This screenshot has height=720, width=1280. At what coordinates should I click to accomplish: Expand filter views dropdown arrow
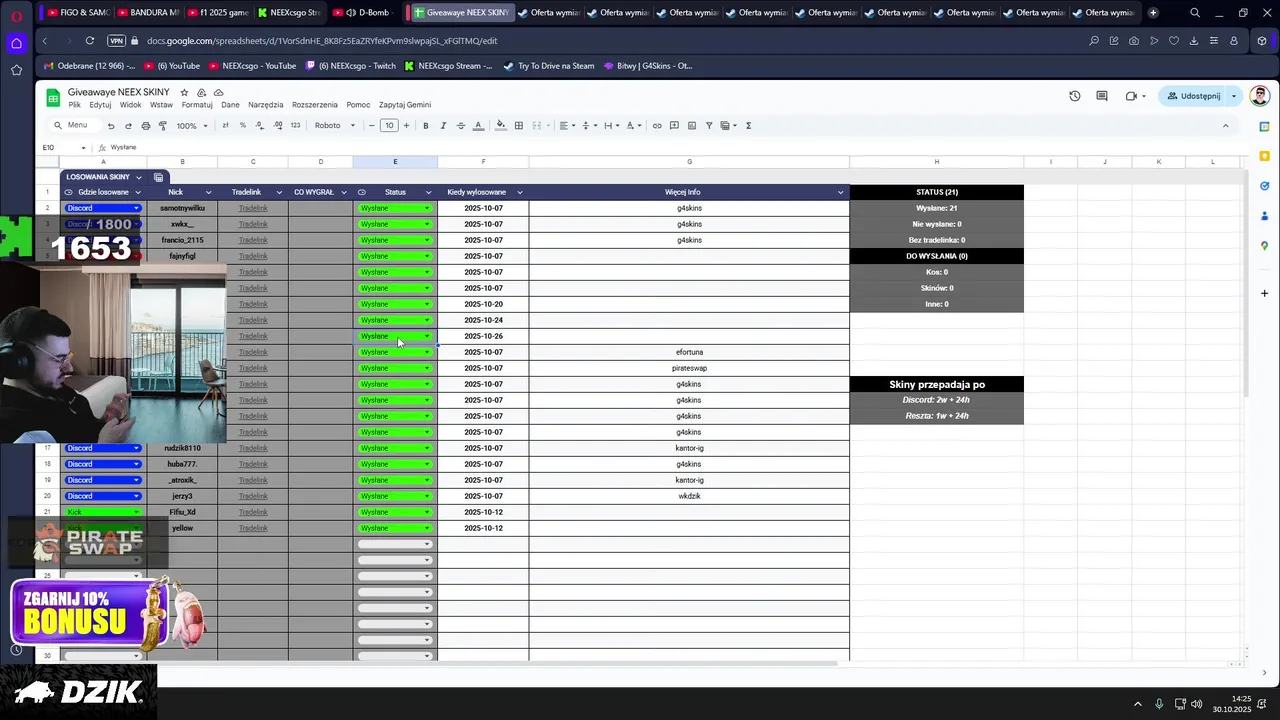point(735,126)
